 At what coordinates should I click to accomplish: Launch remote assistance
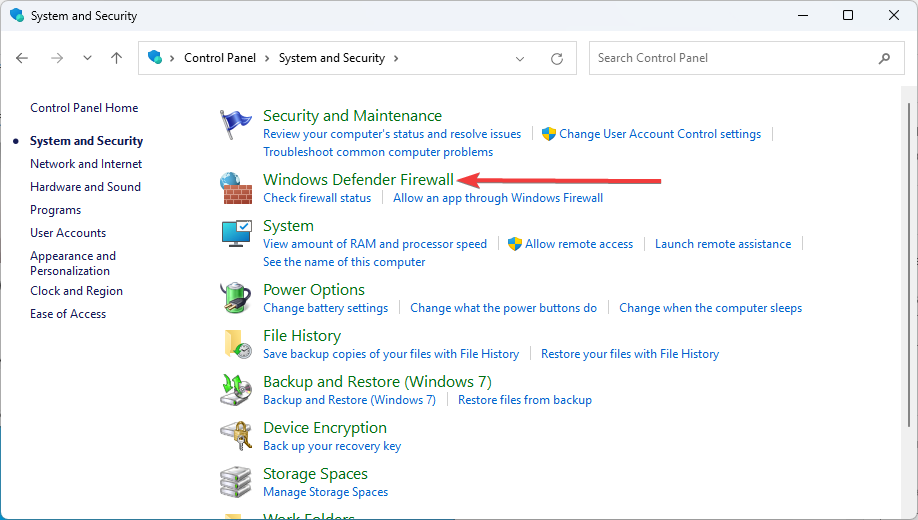tap(722, 244)
